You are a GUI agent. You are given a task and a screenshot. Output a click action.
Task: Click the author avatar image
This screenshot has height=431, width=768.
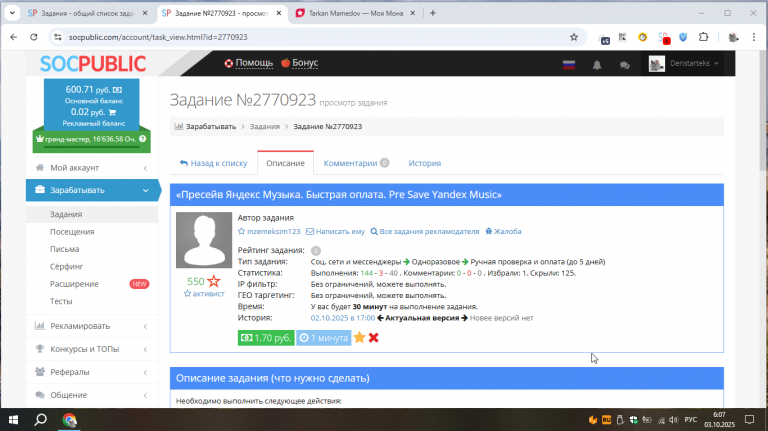tap(204, 240)
